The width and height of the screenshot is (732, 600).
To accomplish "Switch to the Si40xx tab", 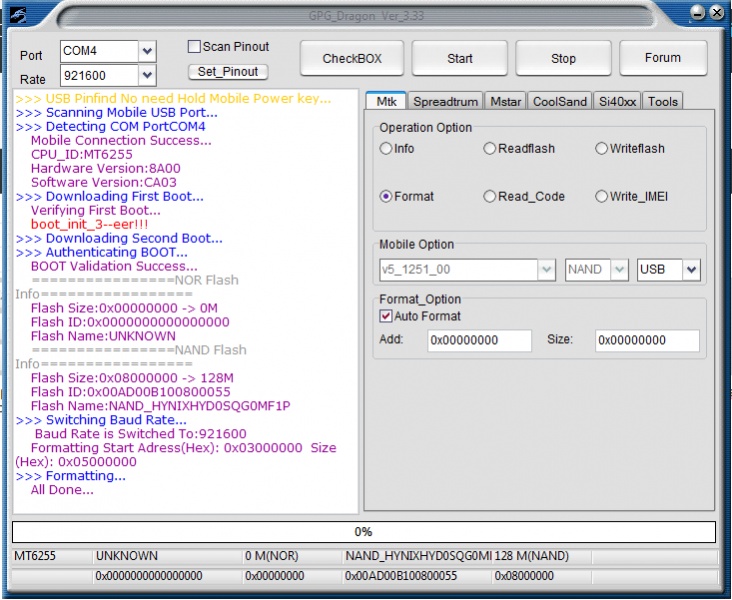I will coord(617,102).
